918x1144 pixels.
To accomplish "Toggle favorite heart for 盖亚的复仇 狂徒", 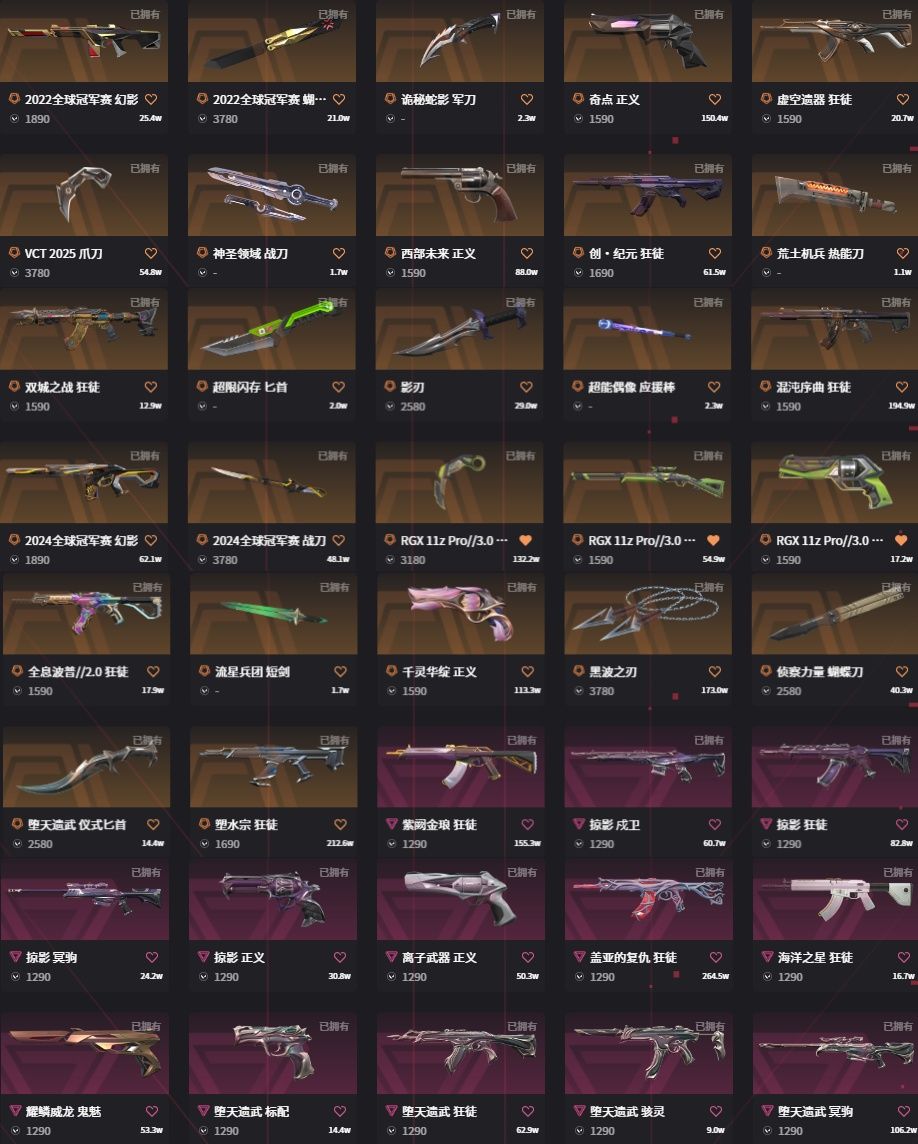I will point(716,957).
